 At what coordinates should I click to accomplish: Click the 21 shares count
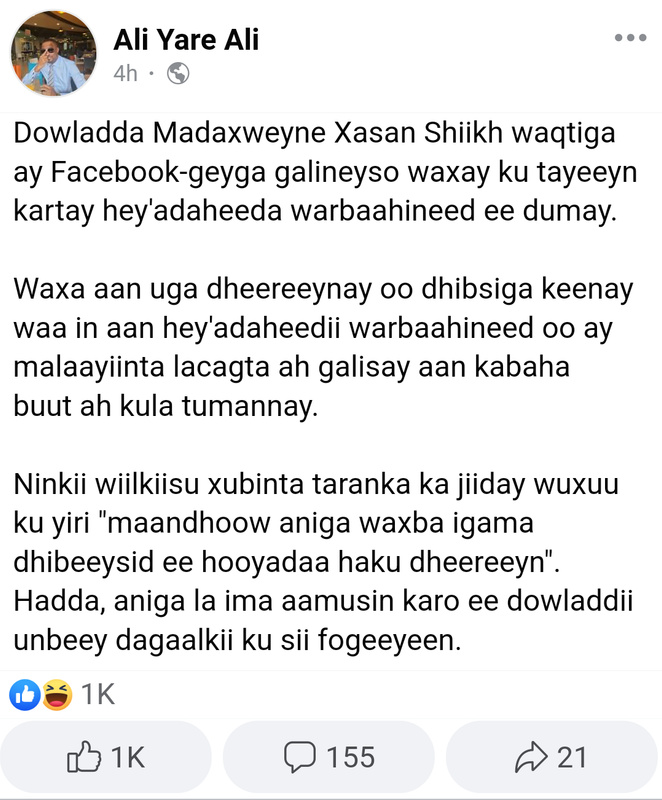click(x=572, y=757)
